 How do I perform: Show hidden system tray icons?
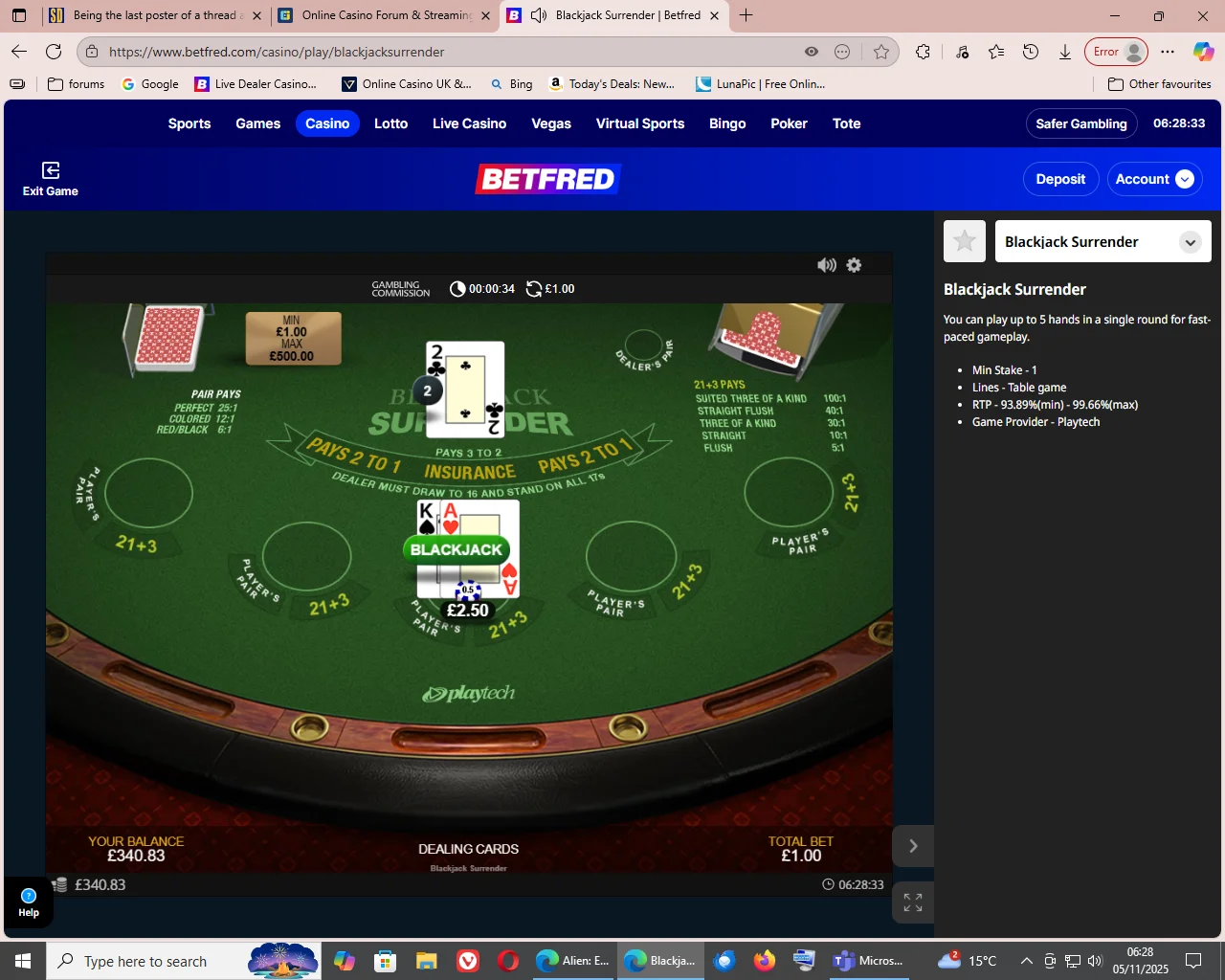[x=1026, y=961]
